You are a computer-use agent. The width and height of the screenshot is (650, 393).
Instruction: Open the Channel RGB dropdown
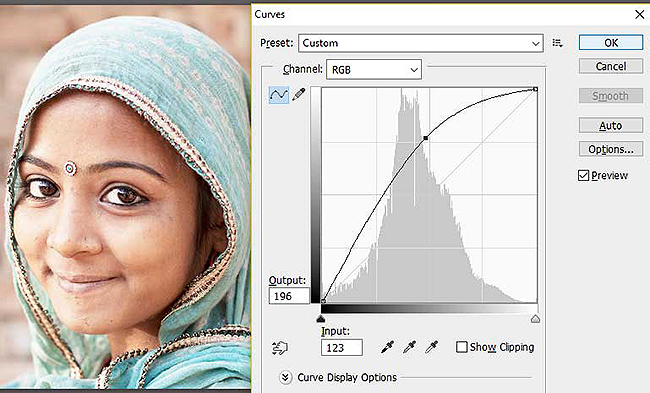coord(374,70)
